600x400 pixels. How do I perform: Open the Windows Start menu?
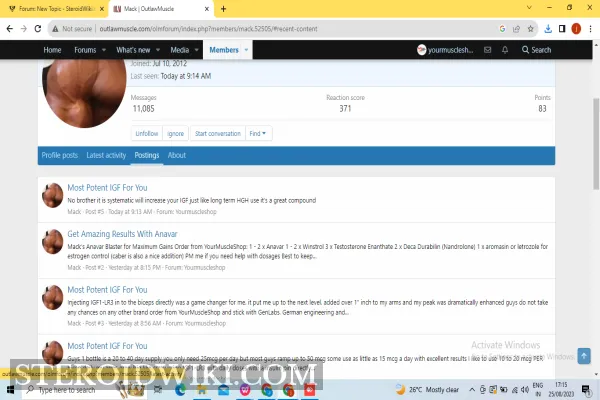10,390
